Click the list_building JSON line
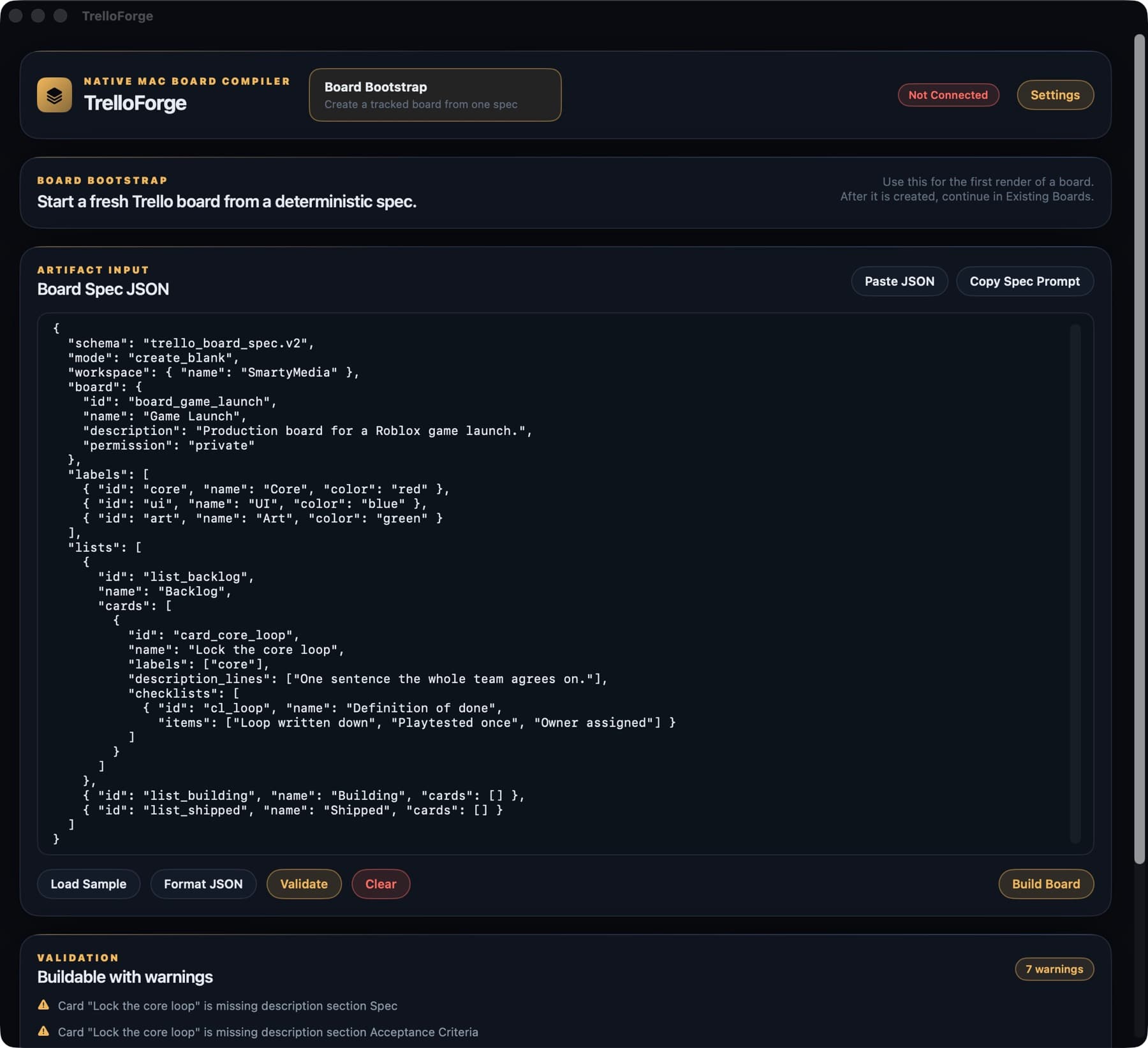 tap(304, 796)
